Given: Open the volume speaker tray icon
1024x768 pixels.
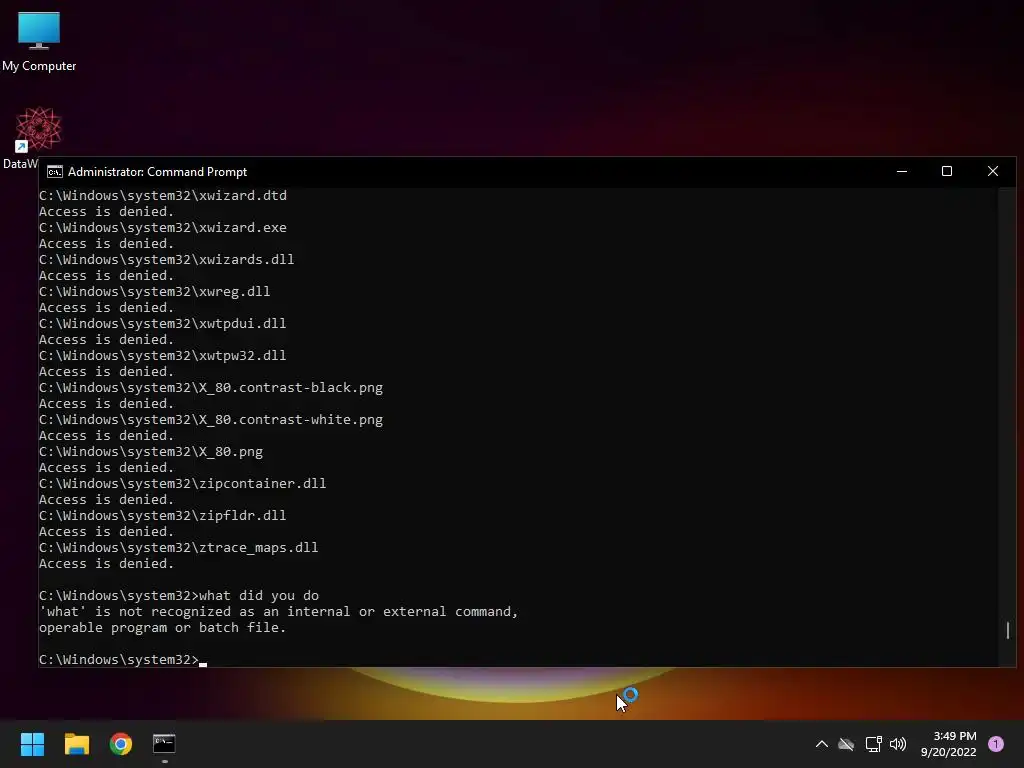Looking at the screenshot, I should tap(898, 744).
